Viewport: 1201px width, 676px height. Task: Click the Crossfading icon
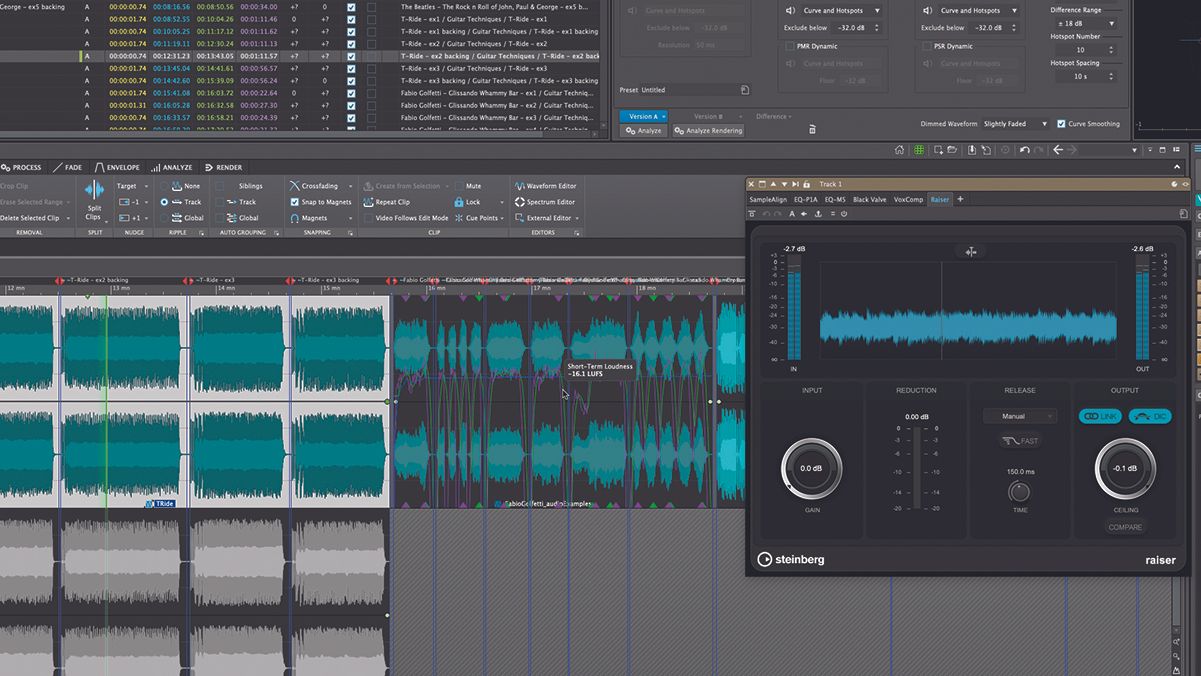click(x=294, y=186)
